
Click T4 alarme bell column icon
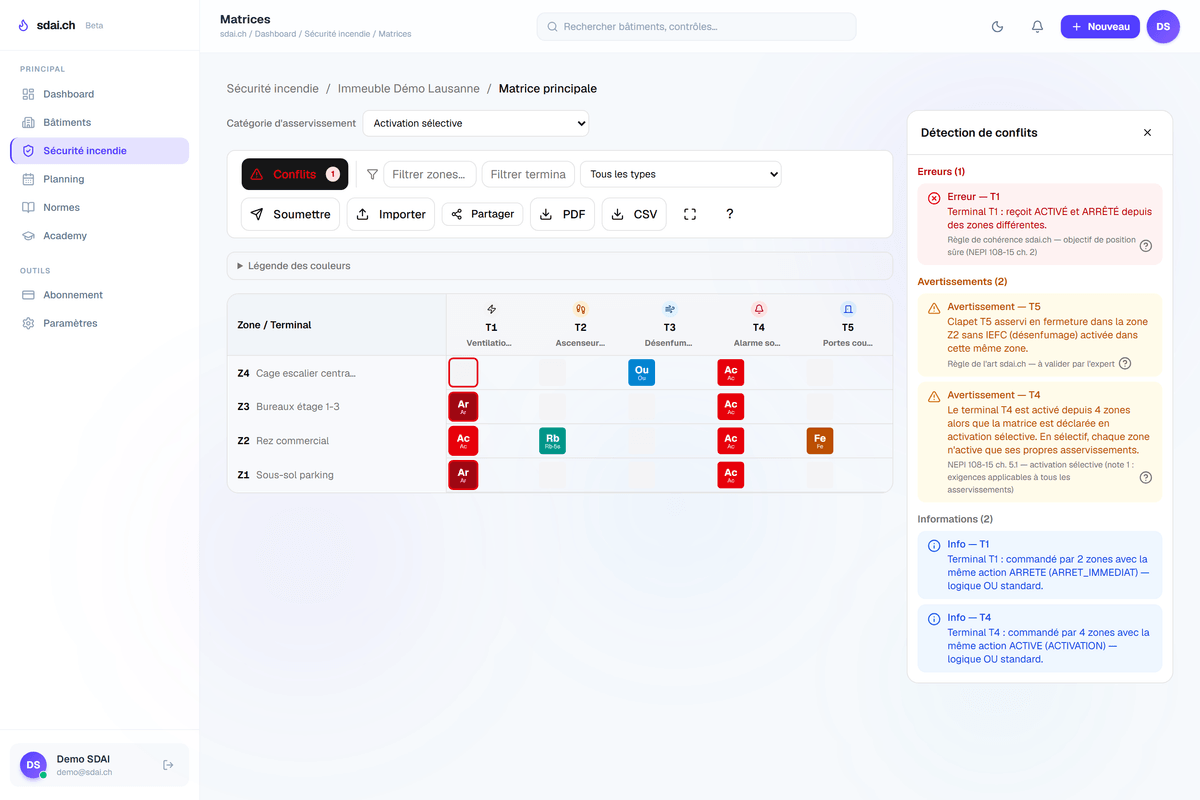(759, 310)
